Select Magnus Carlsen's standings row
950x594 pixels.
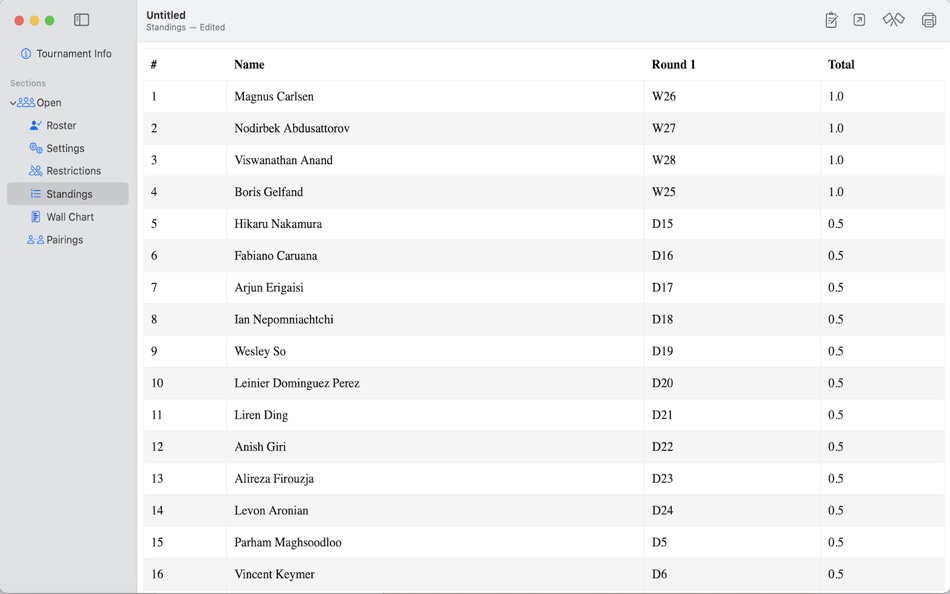pyautogui.click(x=400, y=96)
